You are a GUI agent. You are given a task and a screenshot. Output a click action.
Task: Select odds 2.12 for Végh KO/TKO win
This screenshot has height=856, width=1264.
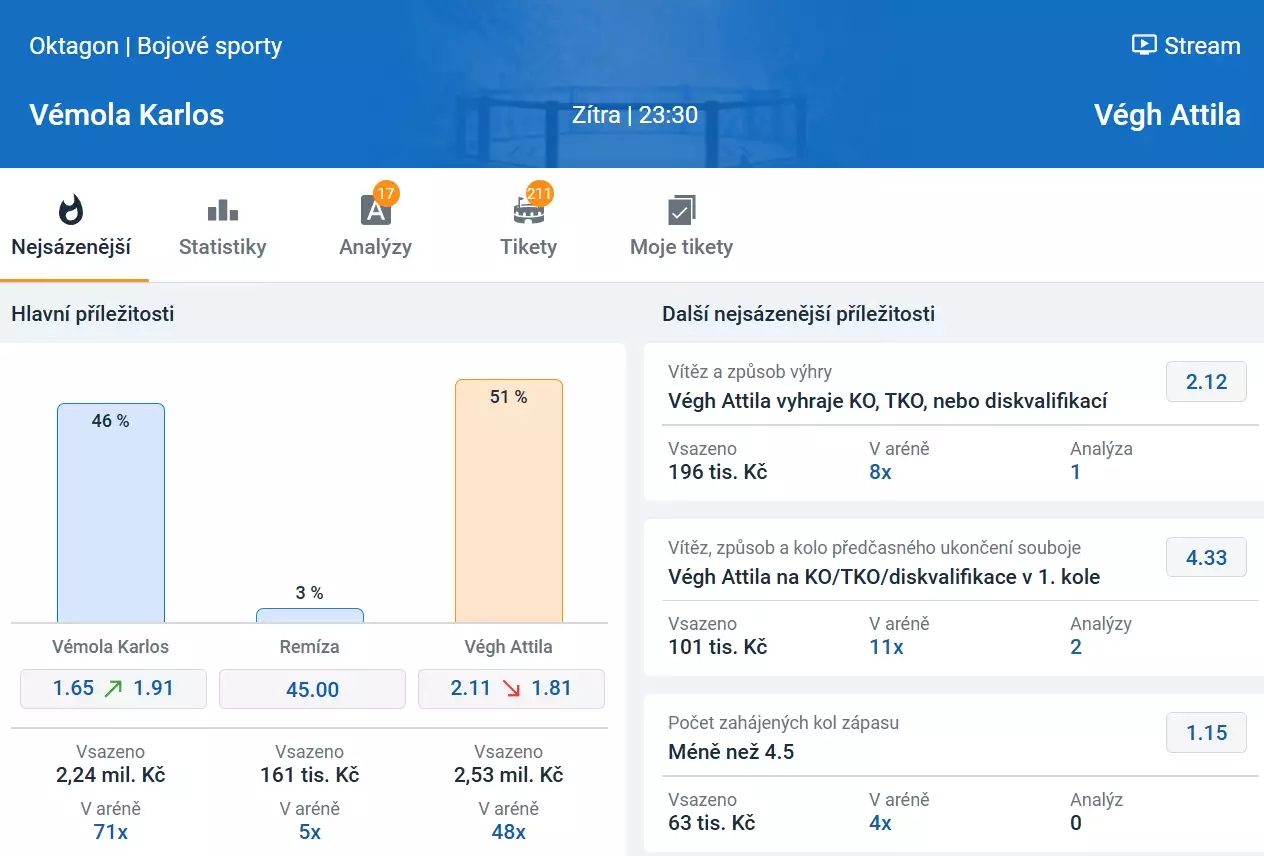tap(1206, 381)
